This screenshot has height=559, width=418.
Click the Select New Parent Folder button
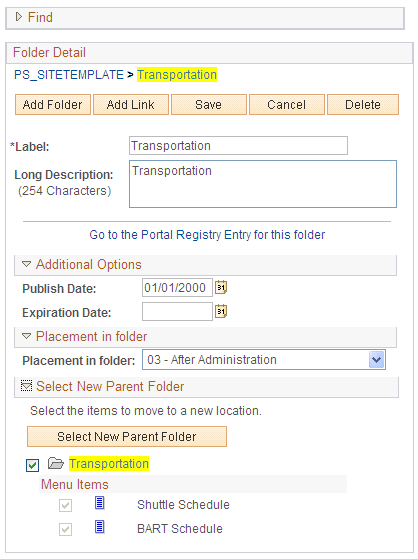point(127,436)
